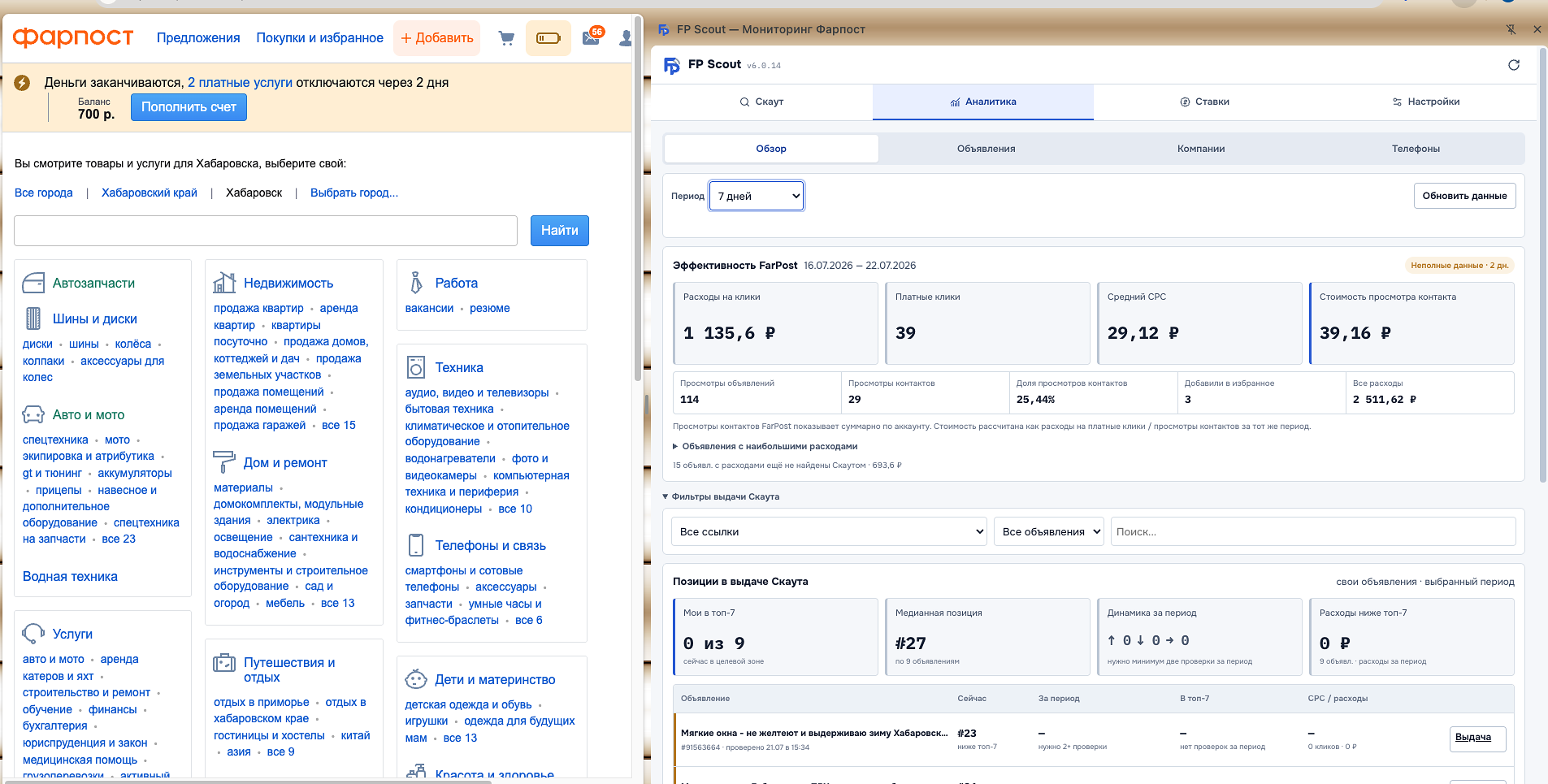
Task: Switch to the Ставки tab
Action: coord(1204,102)
